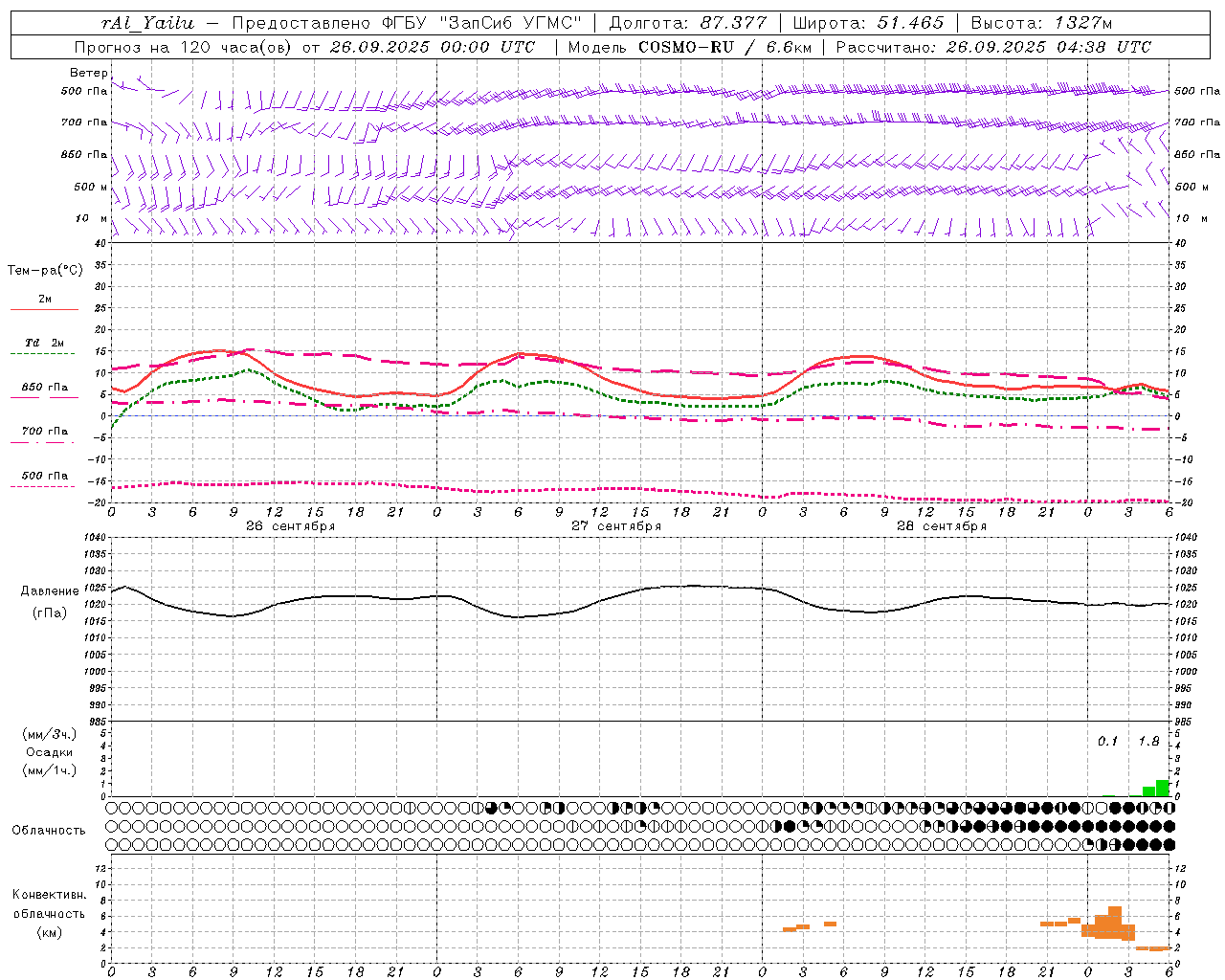Select the model name COSMO-RU
Screen dimensions: 1225x980
pyautogui.click(x=687, y=47)
